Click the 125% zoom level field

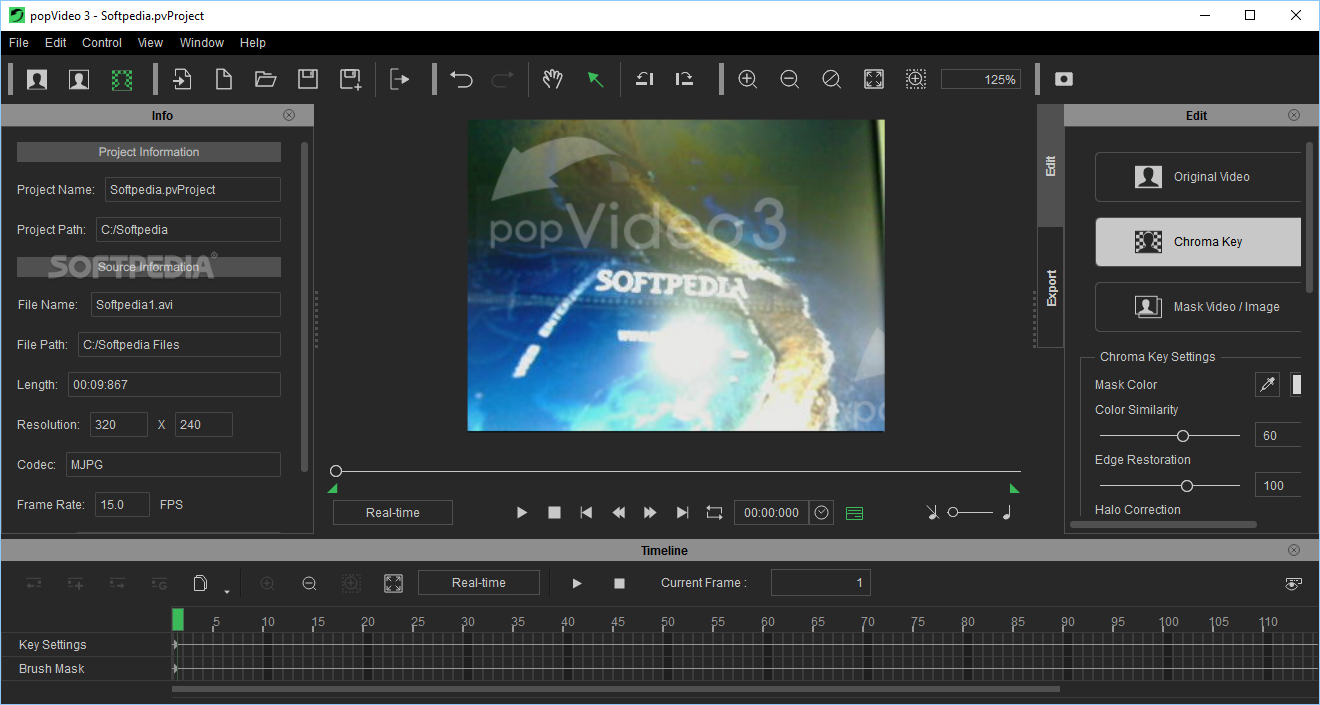pos(981,79)
